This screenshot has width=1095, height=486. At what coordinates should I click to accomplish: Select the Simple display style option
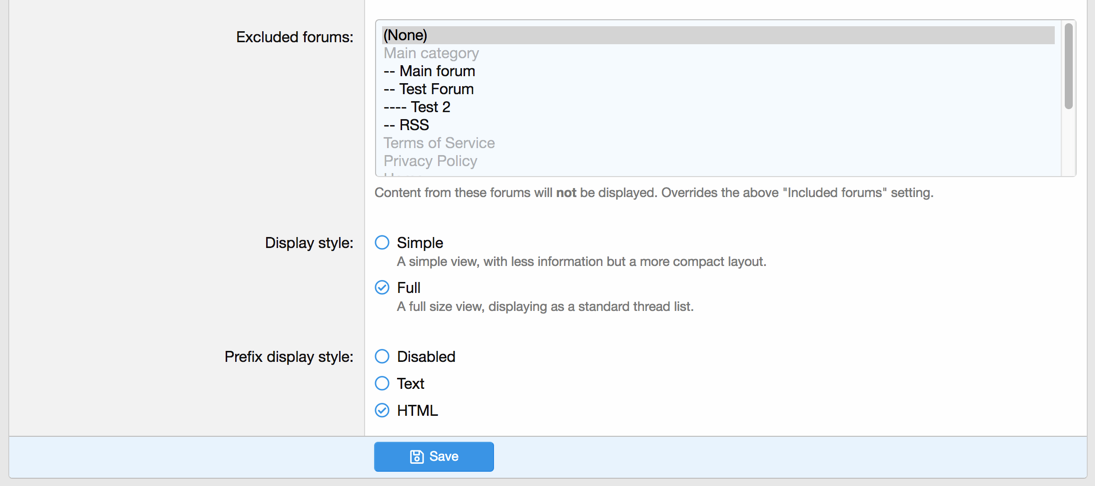382,243
